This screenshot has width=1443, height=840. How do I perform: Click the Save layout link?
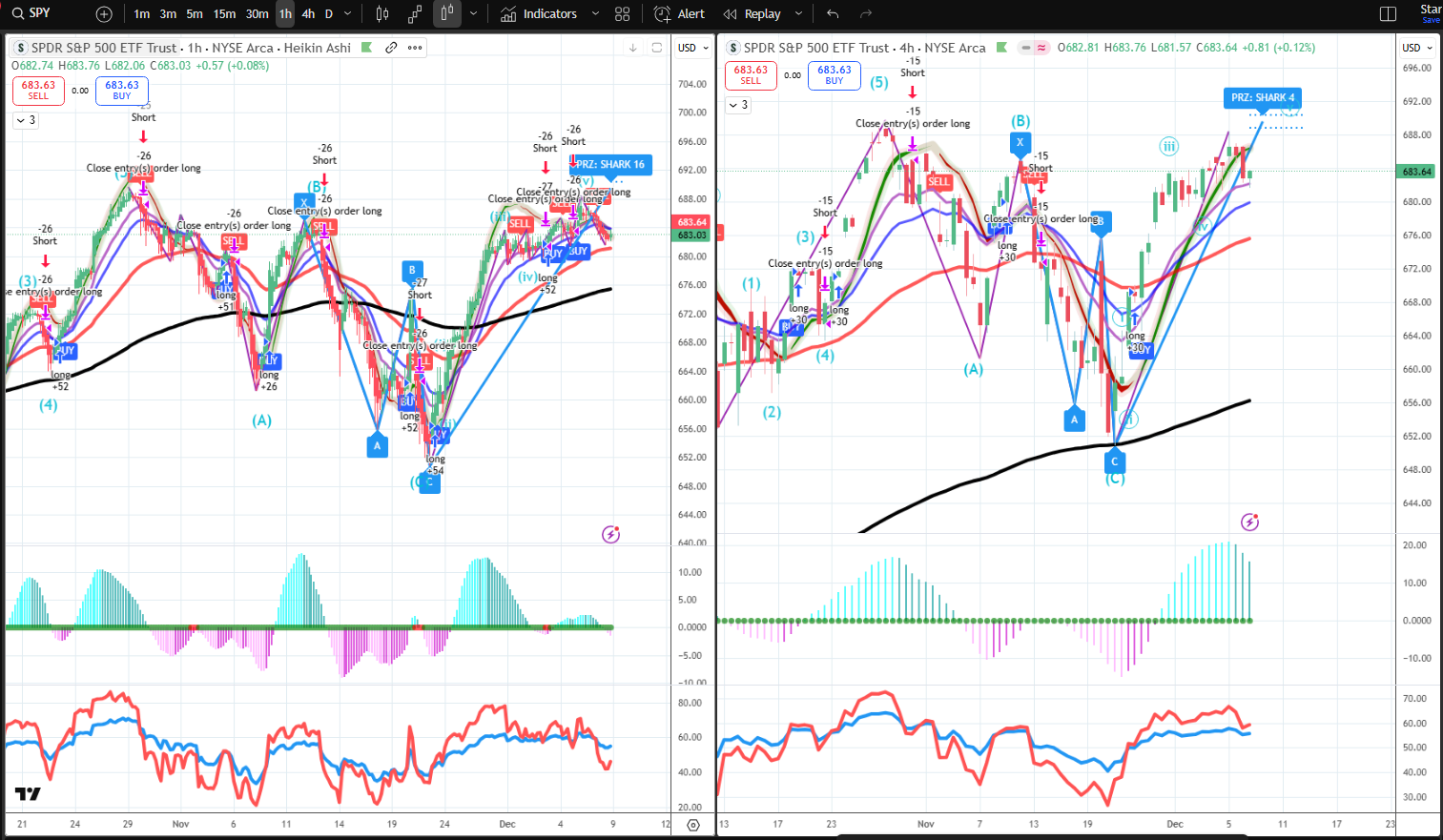tap(1432, 20)
